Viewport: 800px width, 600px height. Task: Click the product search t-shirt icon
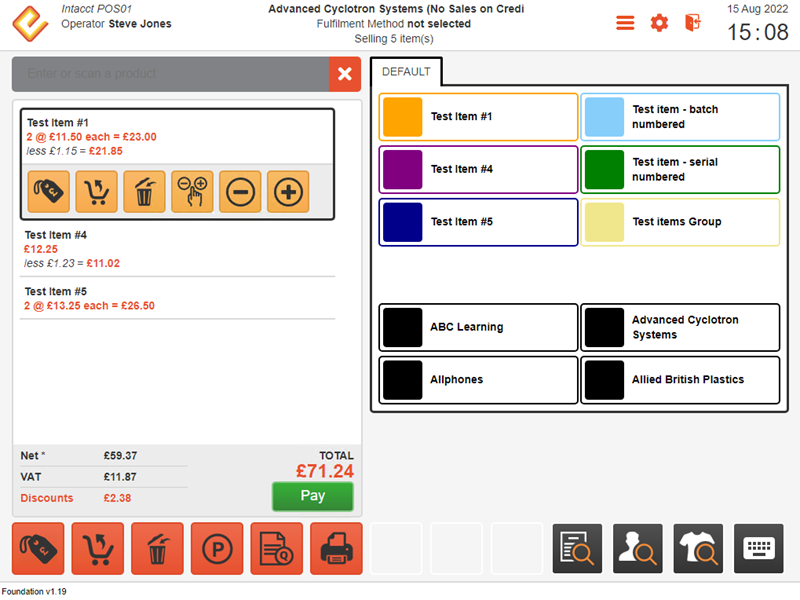(x=698, y=548)
